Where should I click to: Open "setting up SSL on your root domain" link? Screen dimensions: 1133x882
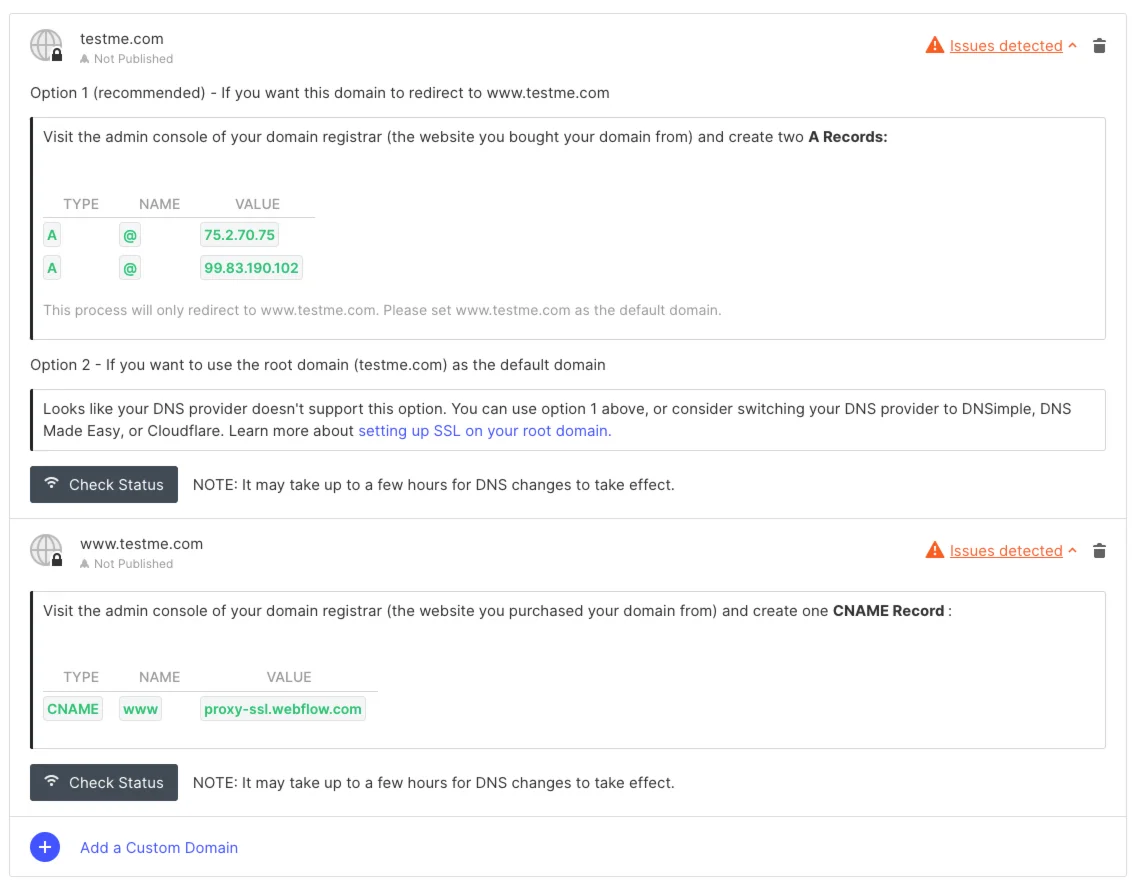(484, 430)
